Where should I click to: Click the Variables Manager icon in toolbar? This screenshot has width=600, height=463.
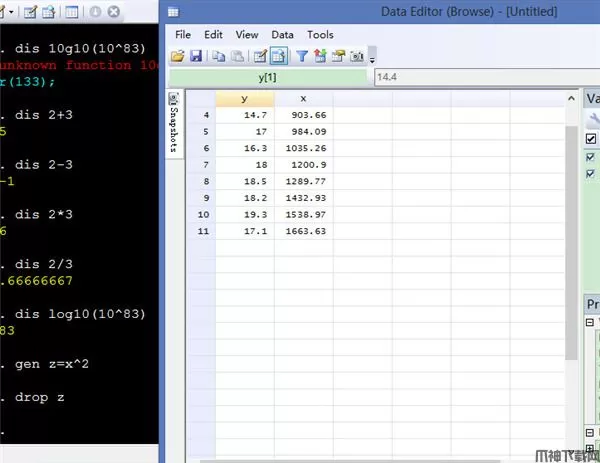pos(320,56)
